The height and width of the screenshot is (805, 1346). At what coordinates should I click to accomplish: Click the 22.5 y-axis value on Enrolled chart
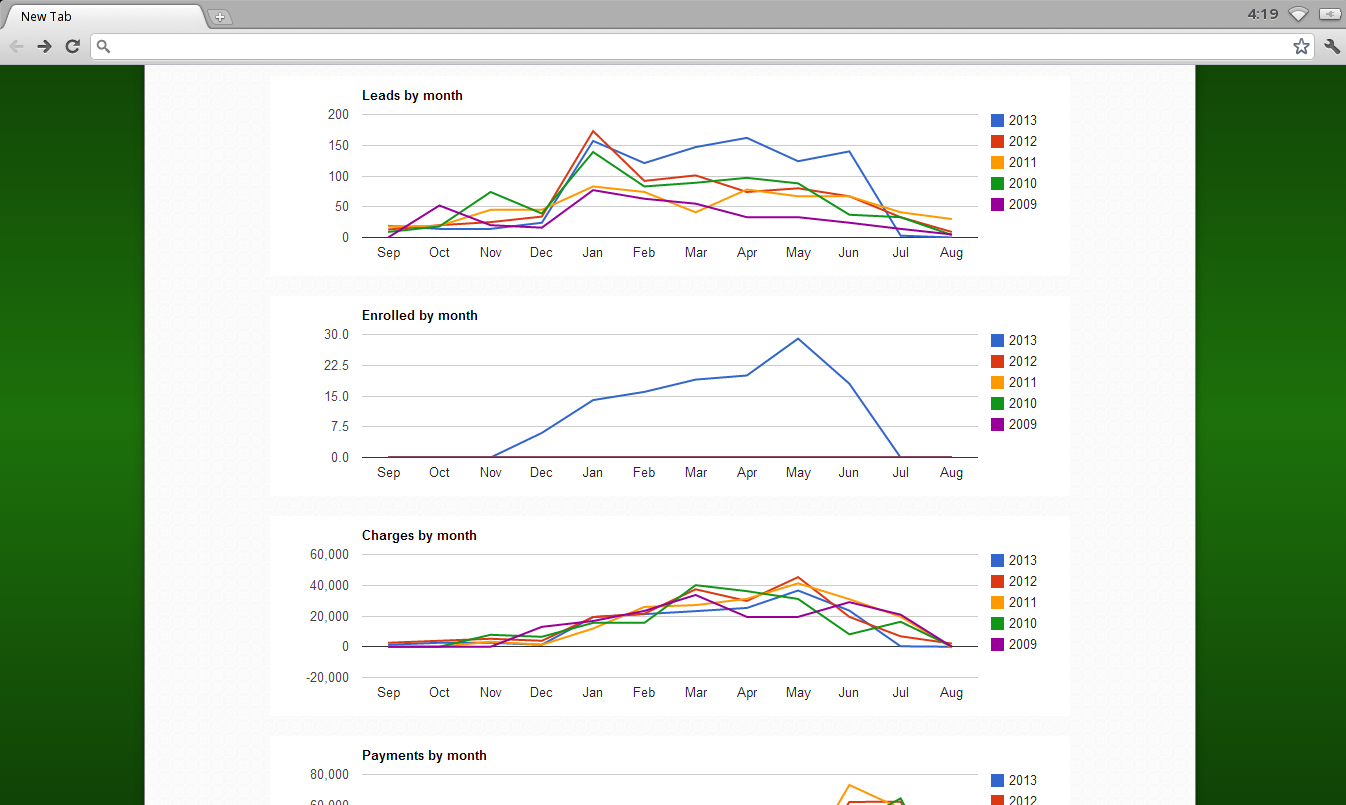[x=336, y=365]
